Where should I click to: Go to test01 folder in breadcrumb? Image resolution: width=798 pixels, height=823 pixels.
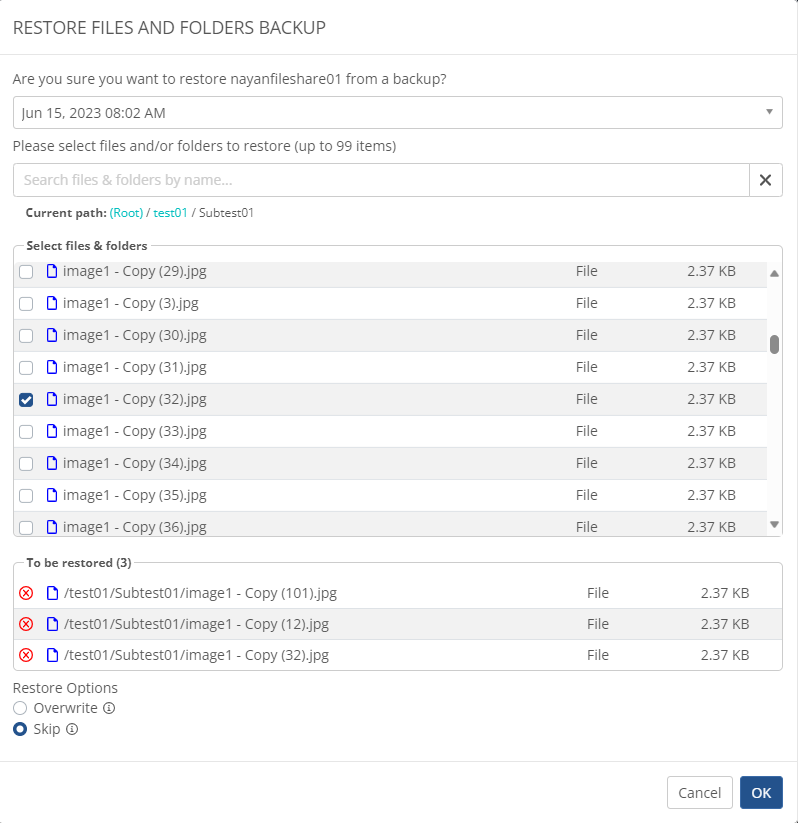[x=170, y=213]
